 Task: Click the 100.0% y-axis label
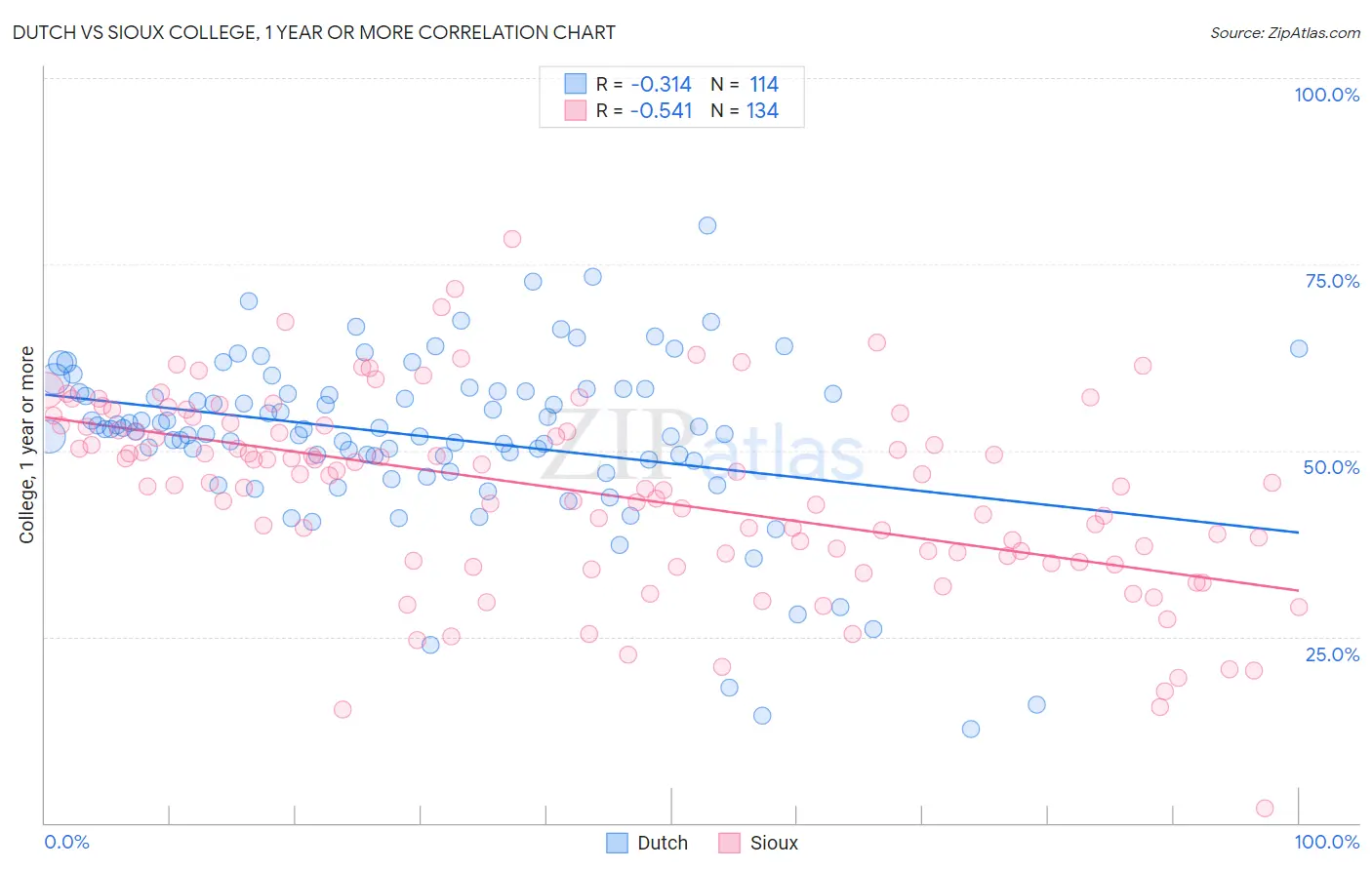(x=1327, y=95)
